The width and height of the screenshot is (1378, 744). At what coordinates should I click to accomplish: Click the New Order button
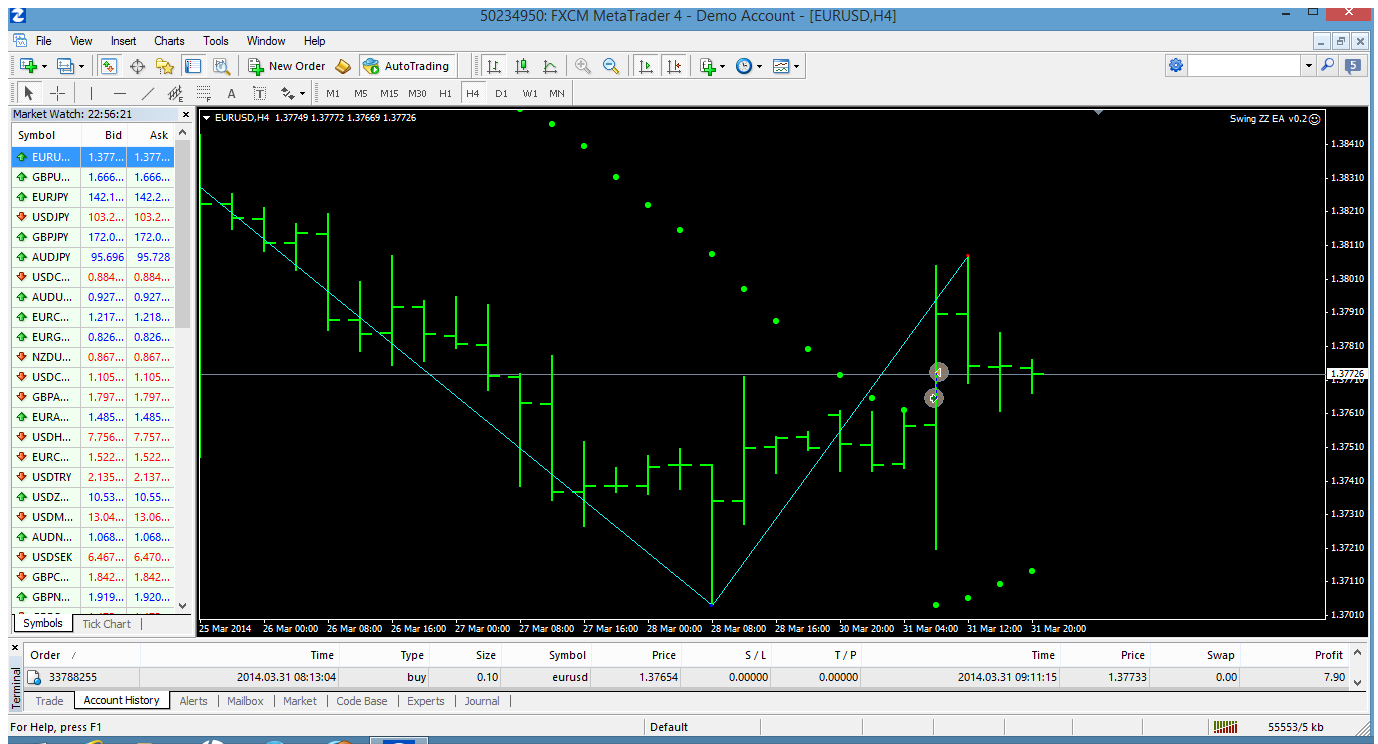(287, 66)
